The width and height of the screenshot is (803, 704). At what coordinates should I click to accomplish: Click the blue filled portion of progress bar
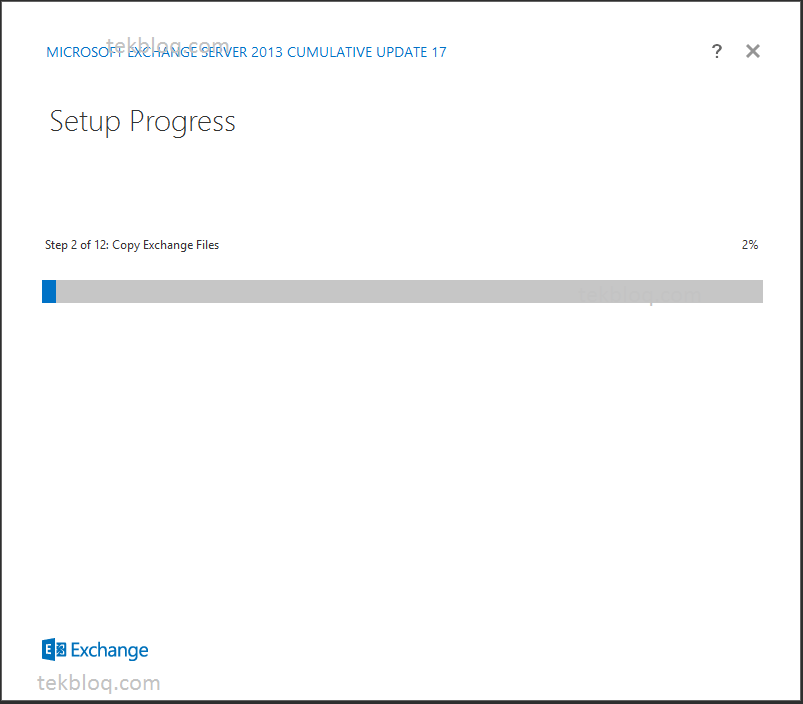(x=49, y=291)
